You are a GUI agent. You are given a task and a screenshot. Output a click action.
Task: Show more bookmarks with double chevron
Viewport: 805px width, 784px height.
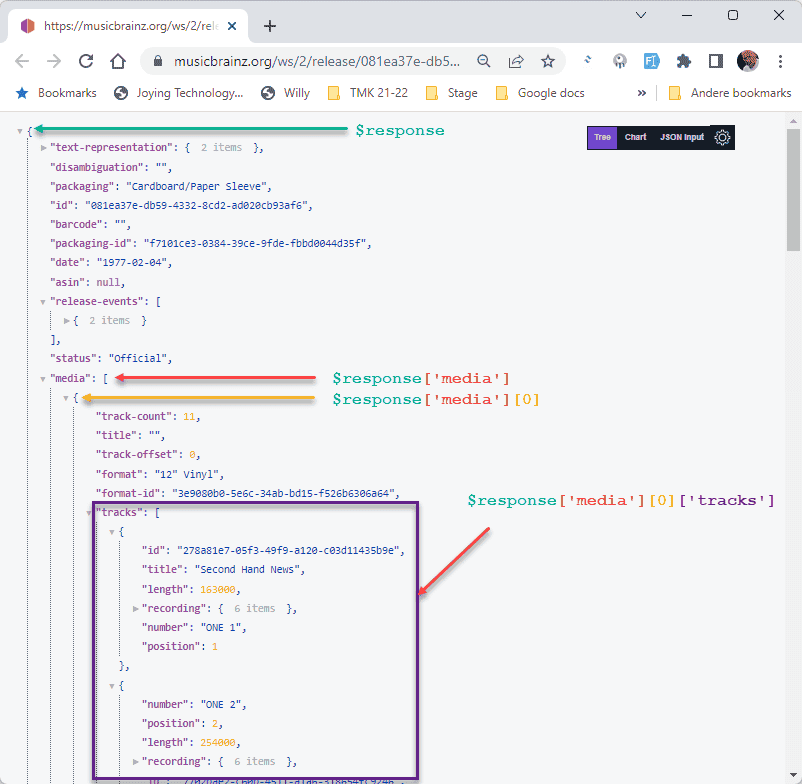coord(641,93)
